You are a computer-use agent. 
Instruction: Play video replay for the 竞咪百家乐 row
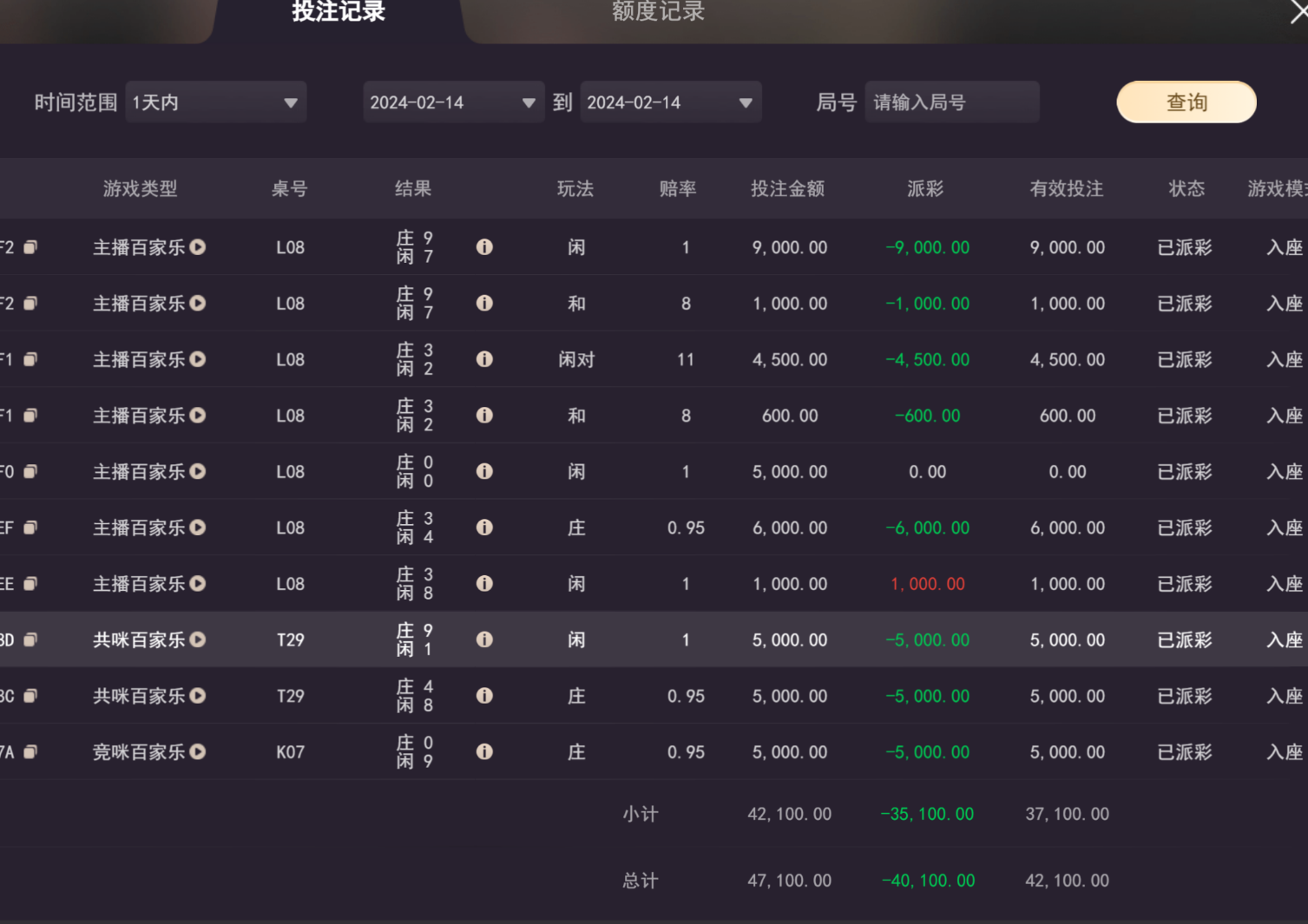[x=198, y=752]
